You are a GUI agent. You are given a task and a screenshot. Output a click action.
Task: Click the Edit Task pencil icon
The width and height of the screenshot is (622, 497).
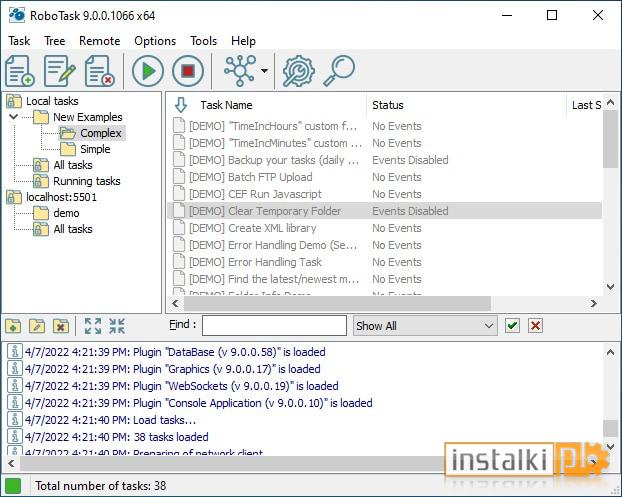pyautogui.click(x=60, y=71)
